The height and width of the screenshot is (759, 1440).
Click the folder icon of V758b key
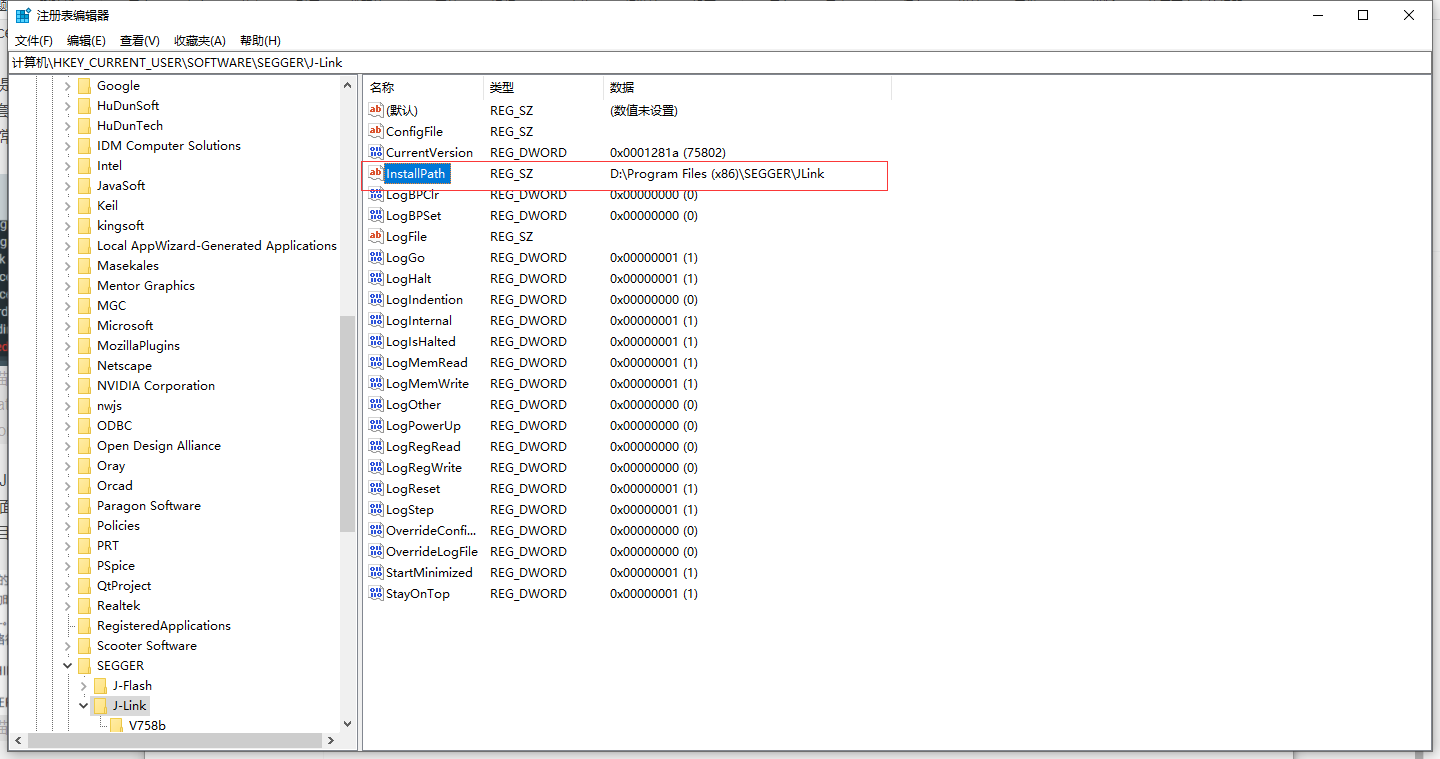tap(116, 725)
